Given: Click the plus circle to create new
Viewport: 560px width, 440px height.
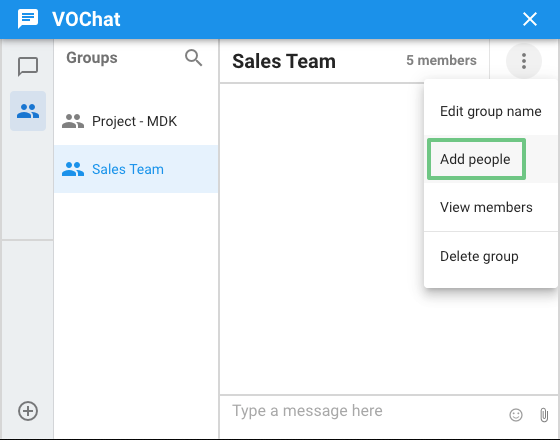Looking at the screenshot, I should (28, 411).
